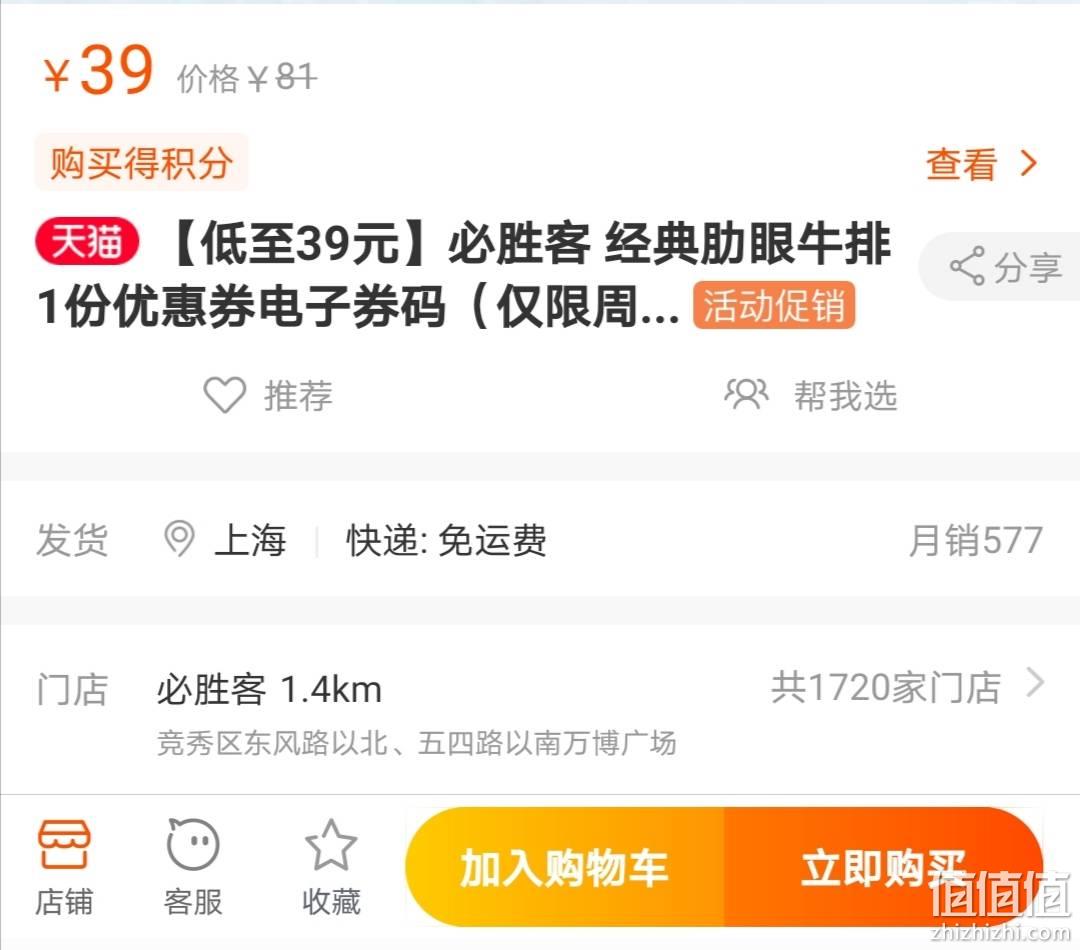Click the store address line
This screenshot has height=950, width=1080.
pyautogui.click(x=417, y=743)
